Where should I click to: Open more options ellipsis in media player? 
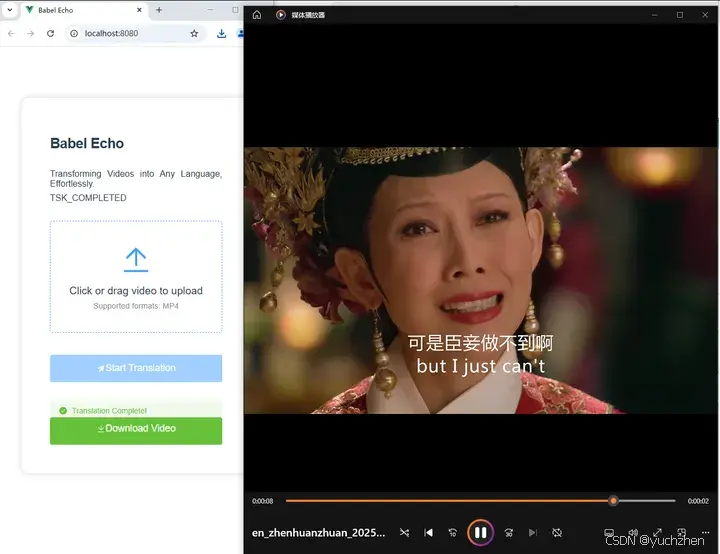point(706,532)
